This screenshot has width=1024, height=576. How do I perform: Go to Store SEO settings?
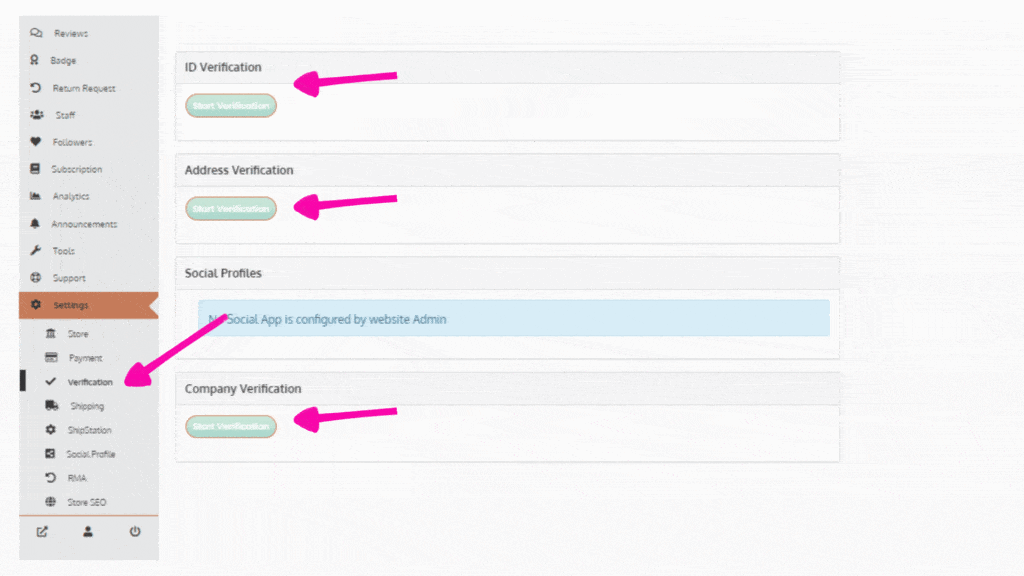(x=86, y=502)
